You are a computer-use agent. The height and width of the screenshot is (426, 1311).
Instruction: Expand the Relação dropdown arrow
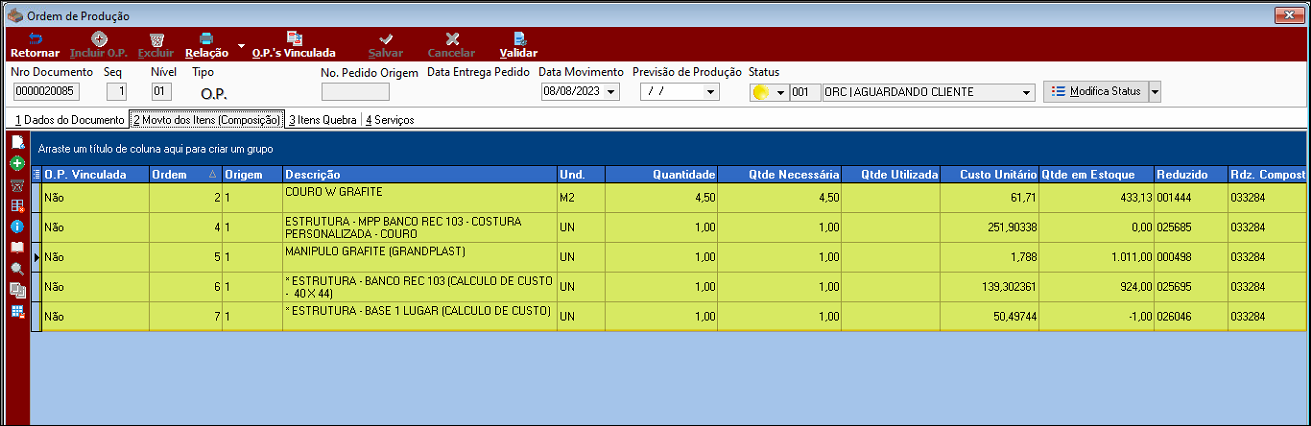241,46
